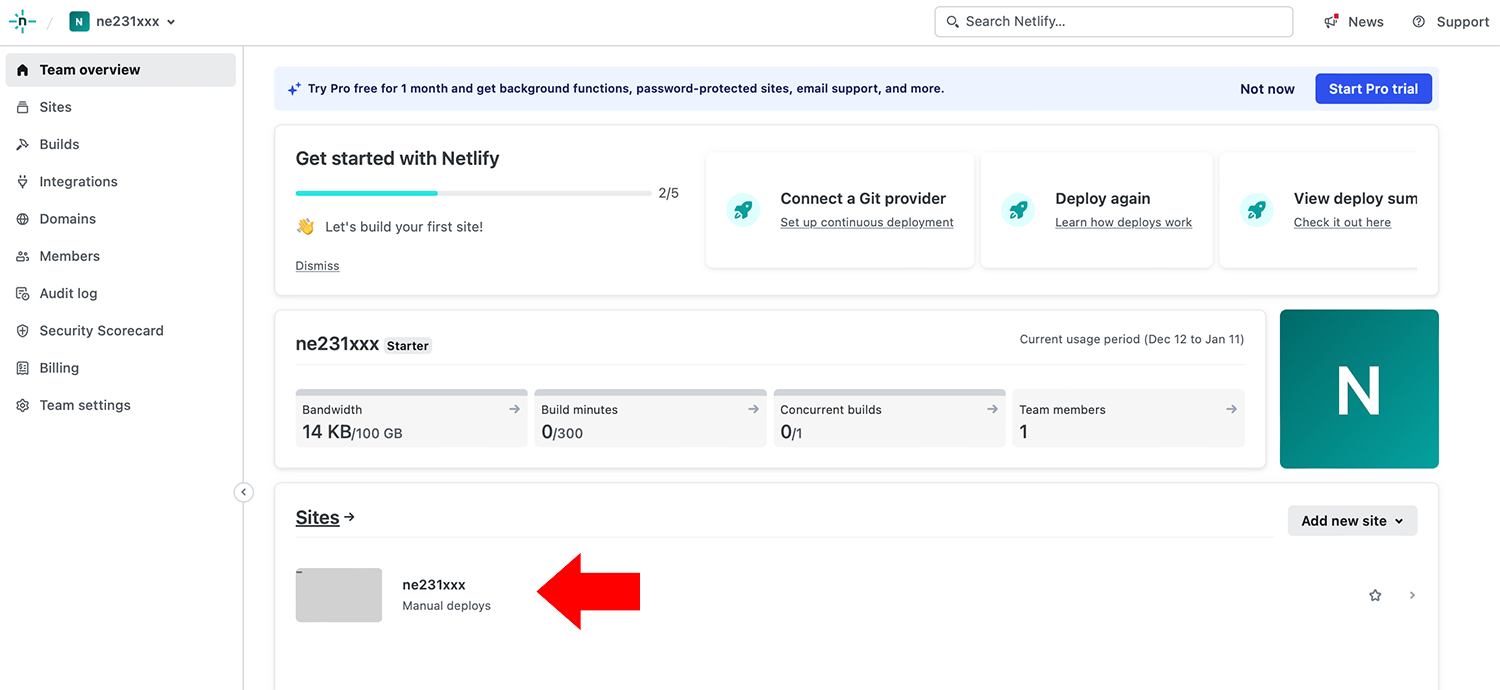
Task: Open the ne231xxx site row chevron
Action: 1412,595
